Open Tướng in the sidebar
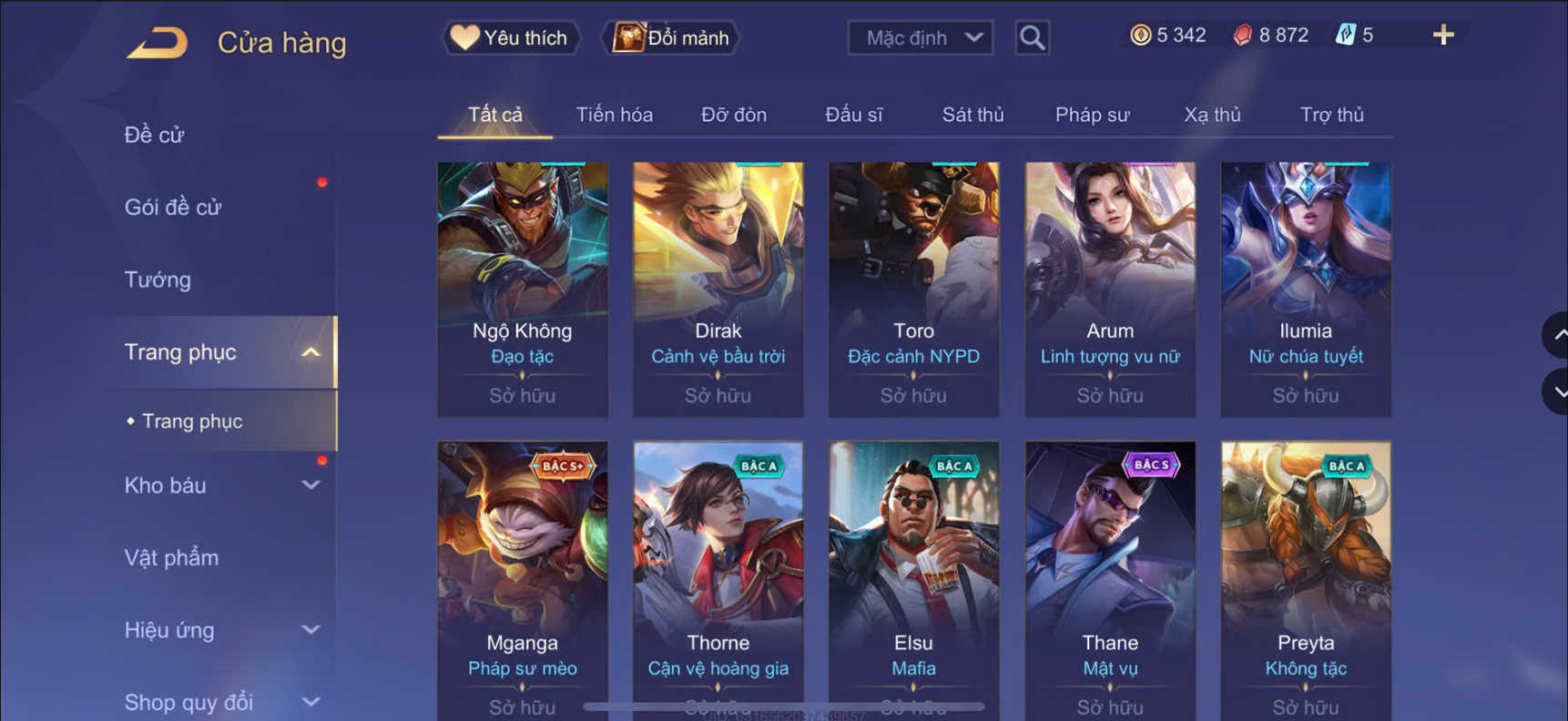This screenshot has width=1568, height=721. (x=158, y=279)
